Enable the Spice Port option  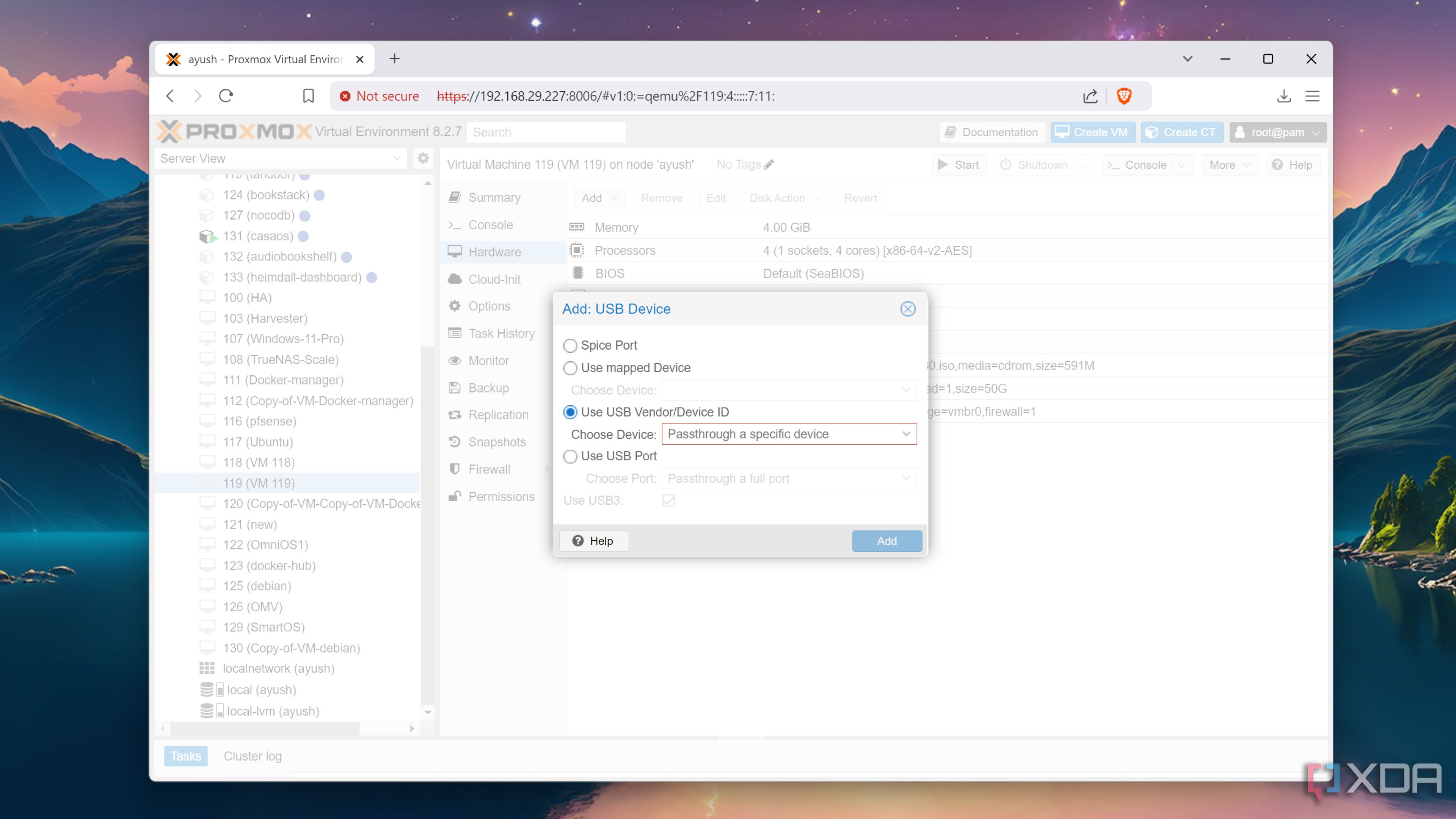[570, 345]
